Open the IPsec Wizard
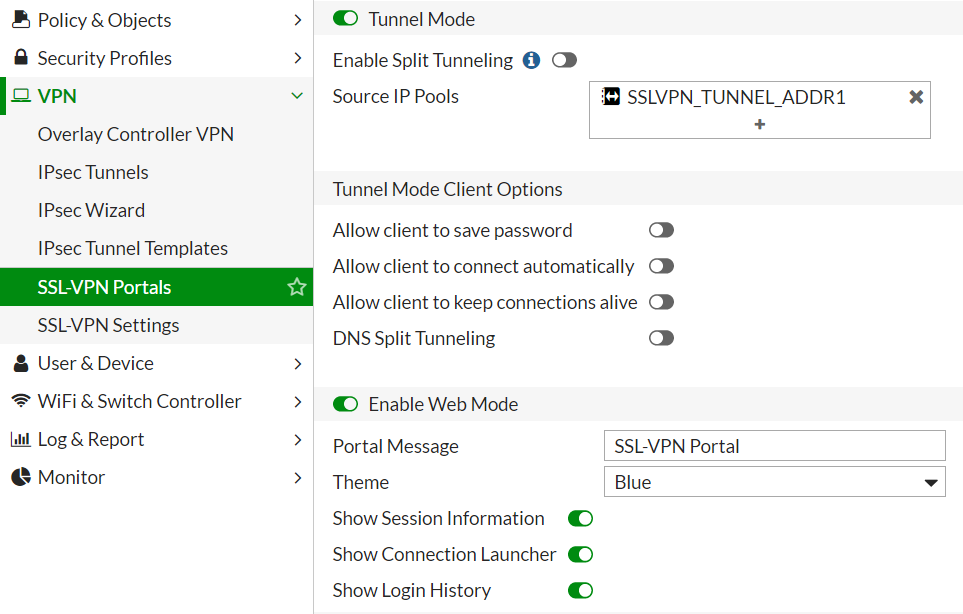This screenshot has height=614, width=963. (x=91, y=210)
